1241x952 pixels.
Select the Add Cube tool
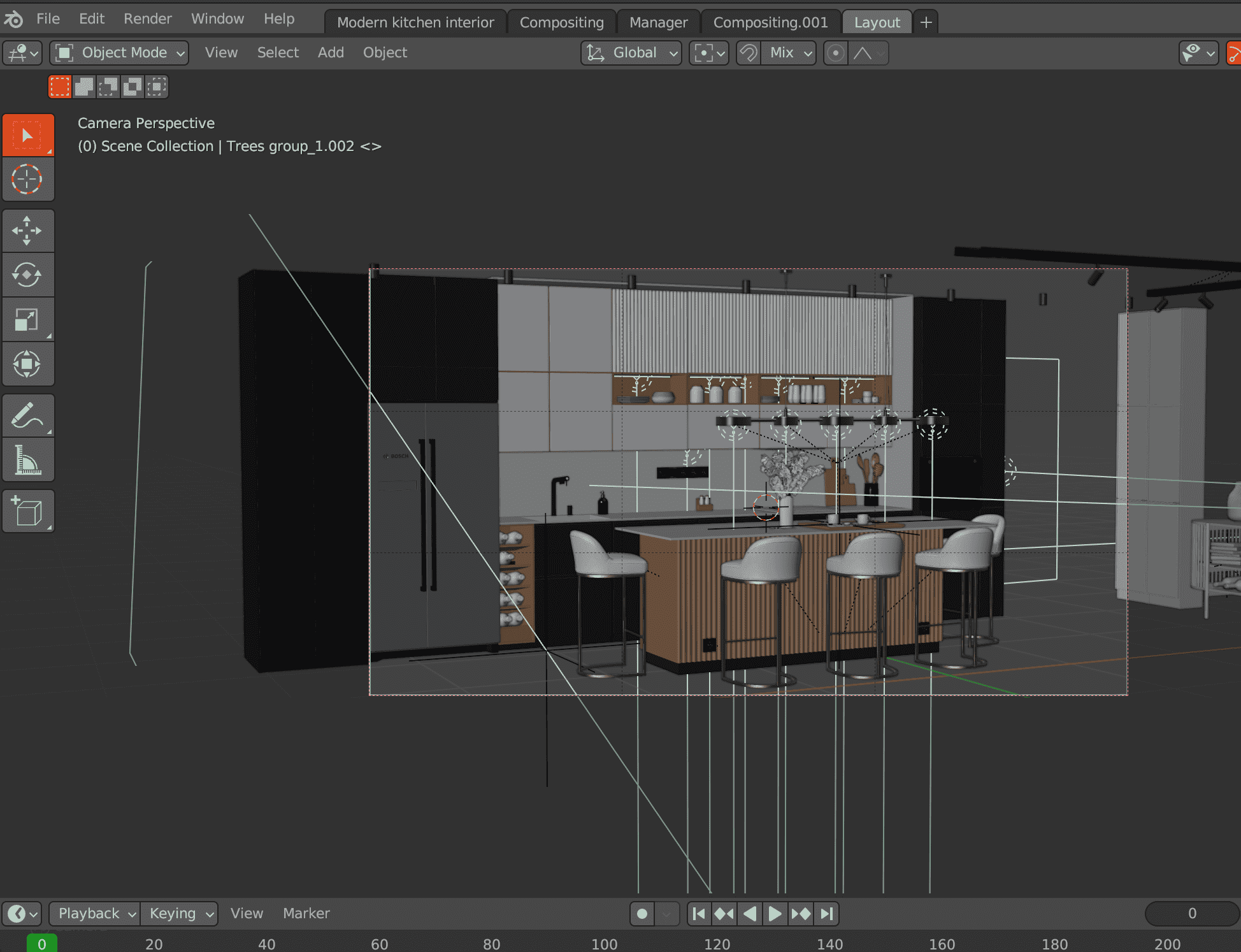pos(27,511)
